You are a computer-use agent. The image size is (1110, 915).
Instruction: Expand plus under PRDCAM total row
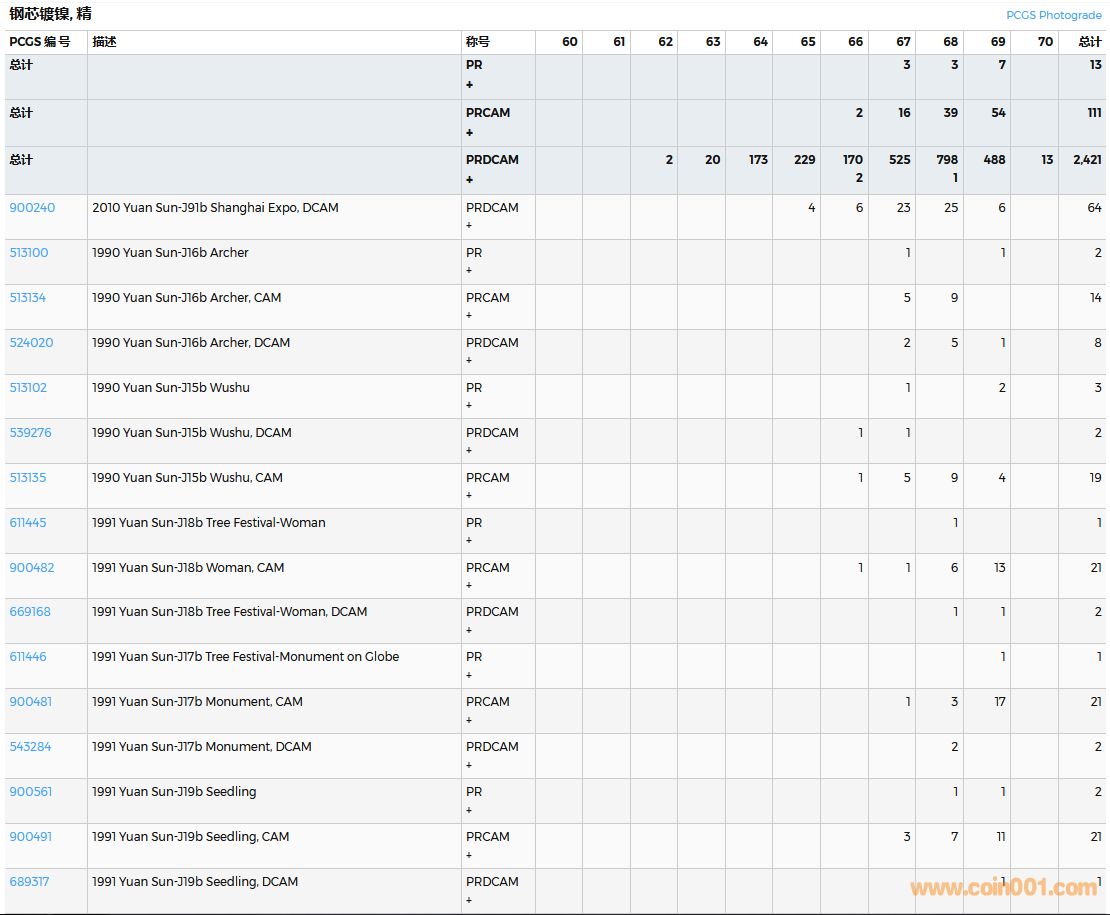[469, 180]
